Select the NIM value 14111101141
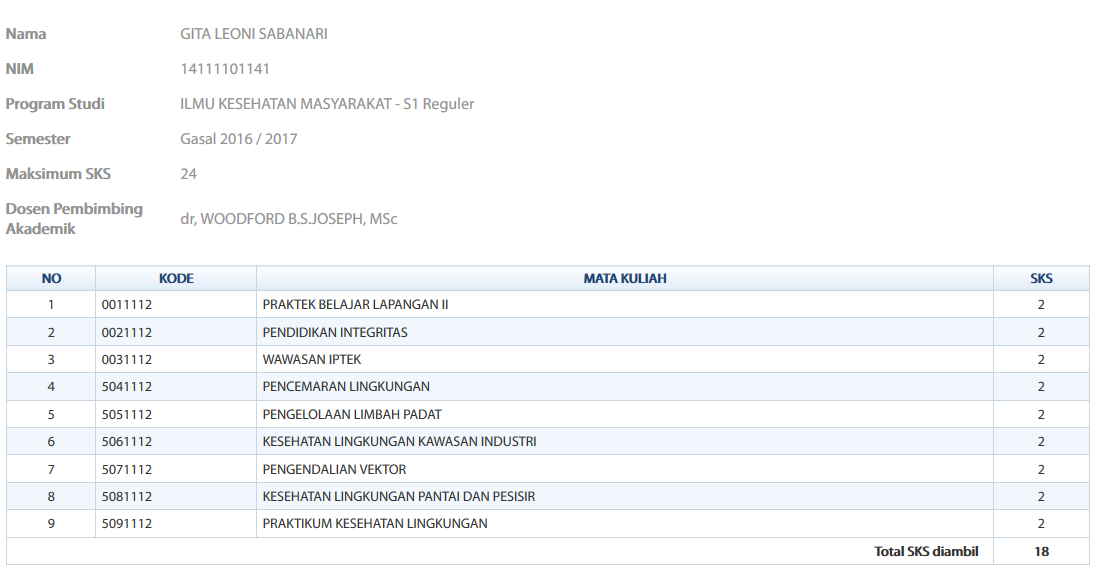 tap(224, 69)
